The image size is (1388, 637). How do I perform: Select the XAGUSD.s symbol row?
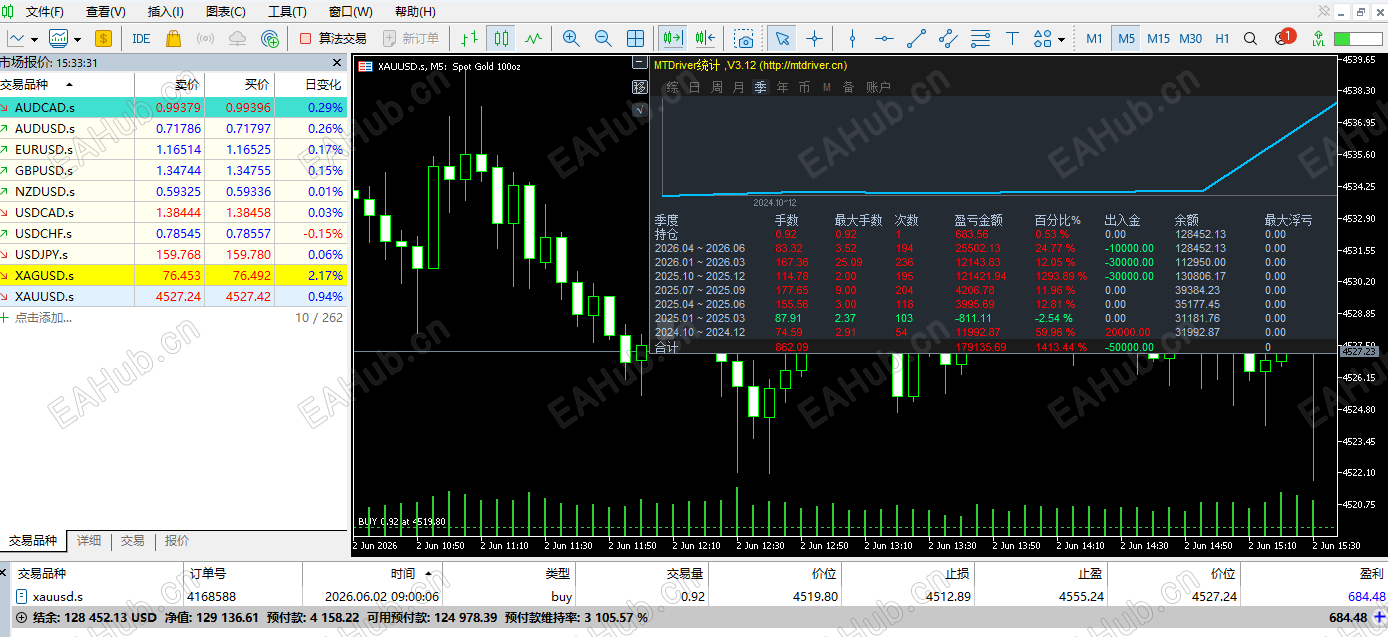pyautogui.click(x=174, y=275)
